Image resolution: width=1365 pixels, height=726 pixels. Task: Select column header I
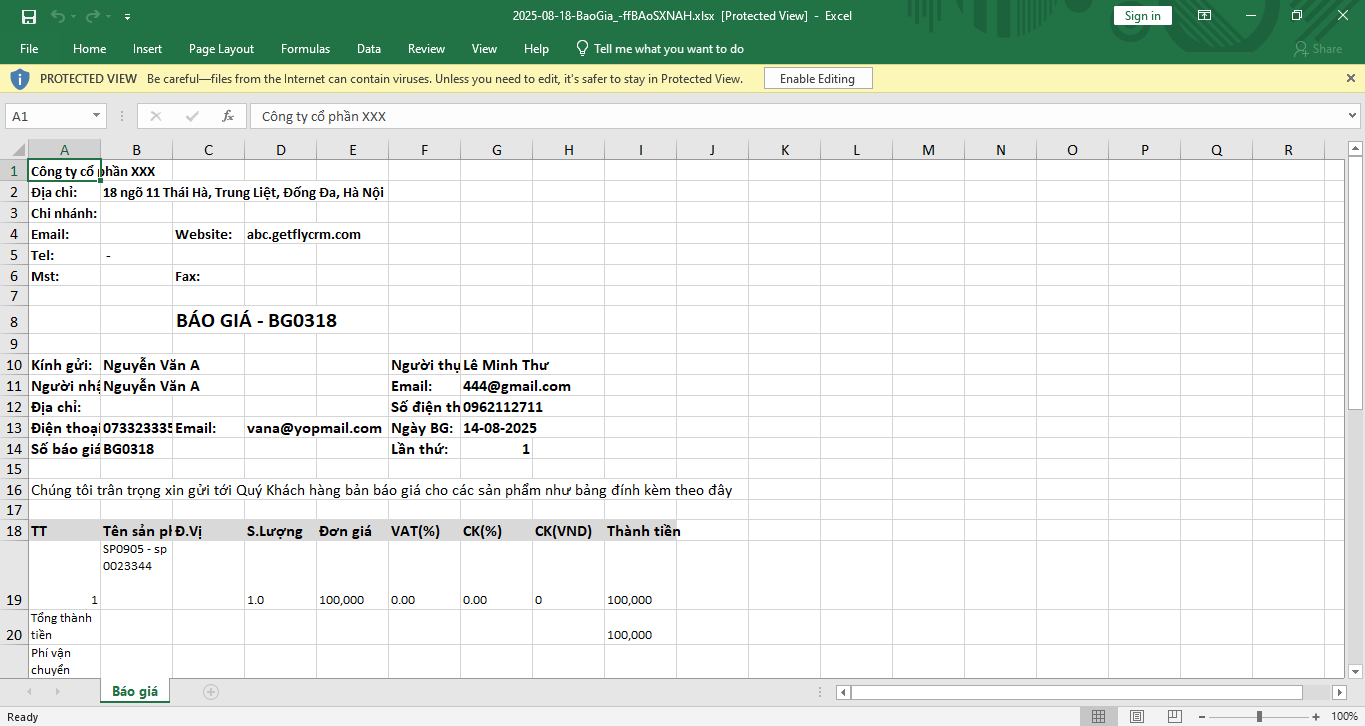point(641,150)
